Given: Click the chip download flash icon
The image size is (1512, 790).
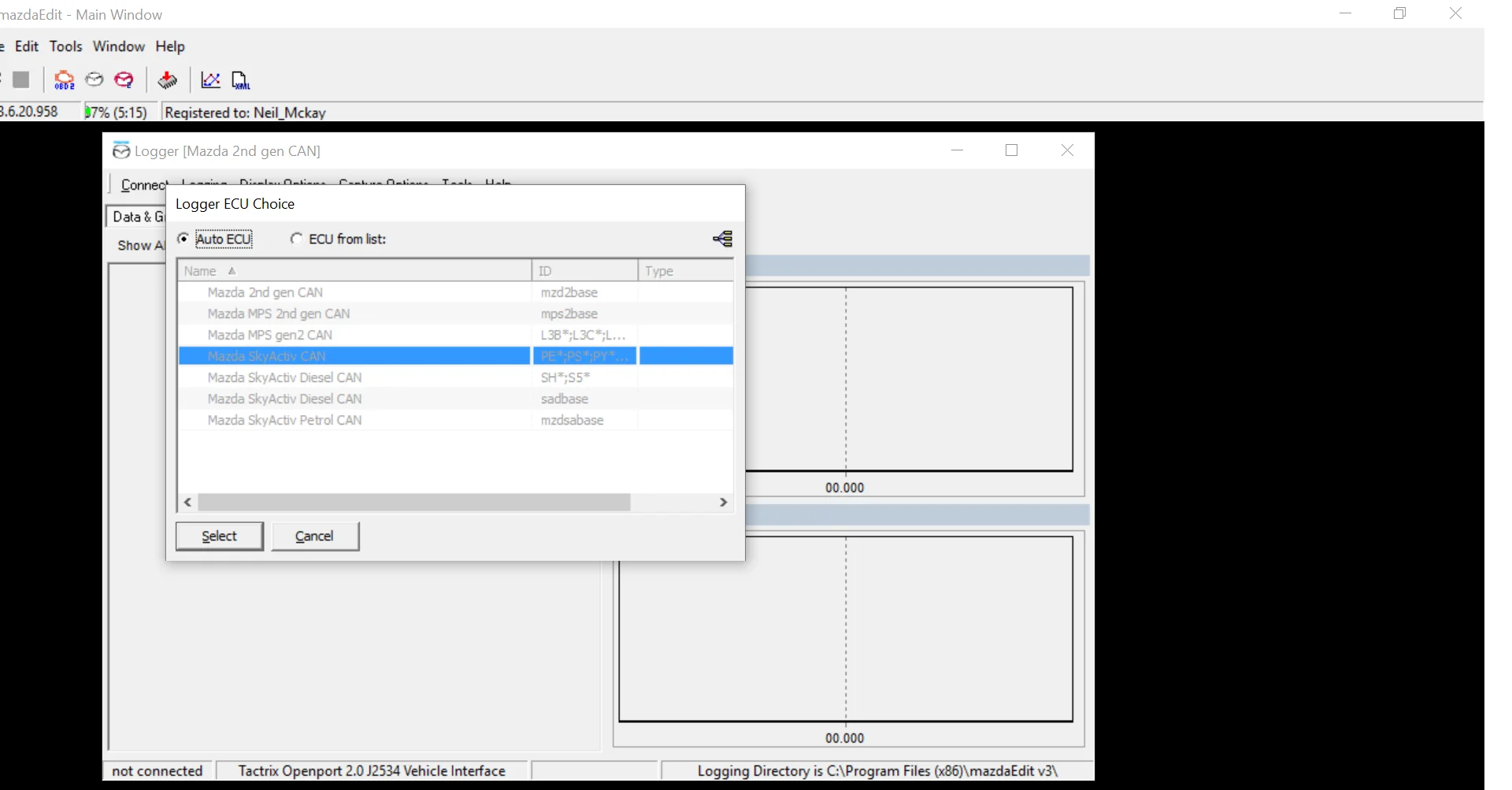Looking at the screenshot, I should (x=168, y=80).
